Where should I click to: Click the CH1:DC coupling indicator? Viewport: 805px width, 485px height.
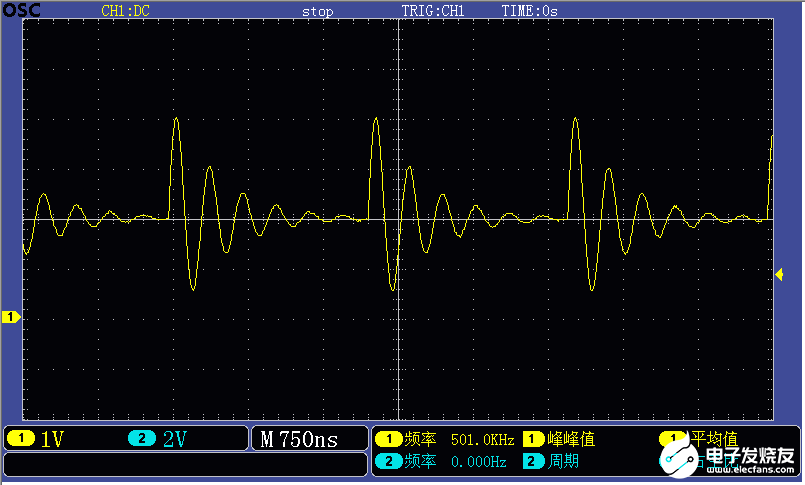125,11
